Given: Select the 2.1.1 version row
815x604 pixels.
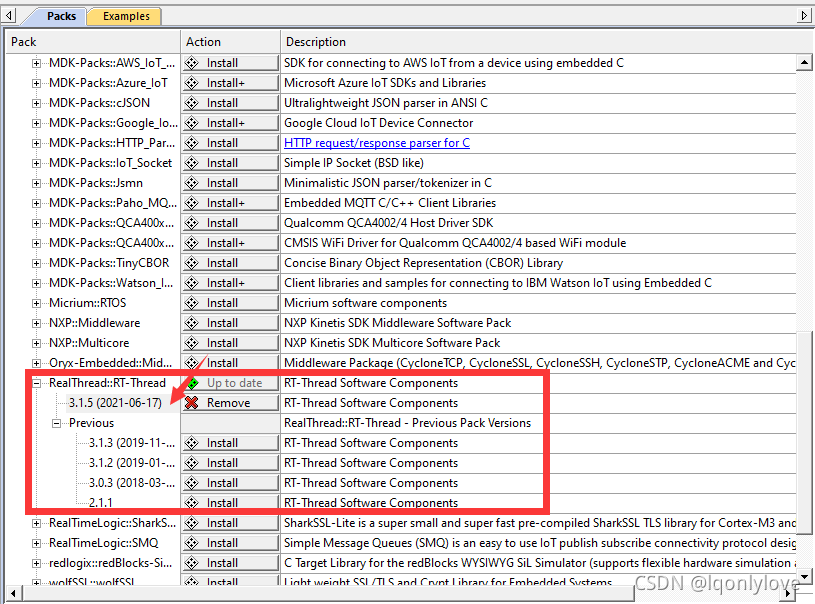Looking at the screenshot, I should (100, 503).
